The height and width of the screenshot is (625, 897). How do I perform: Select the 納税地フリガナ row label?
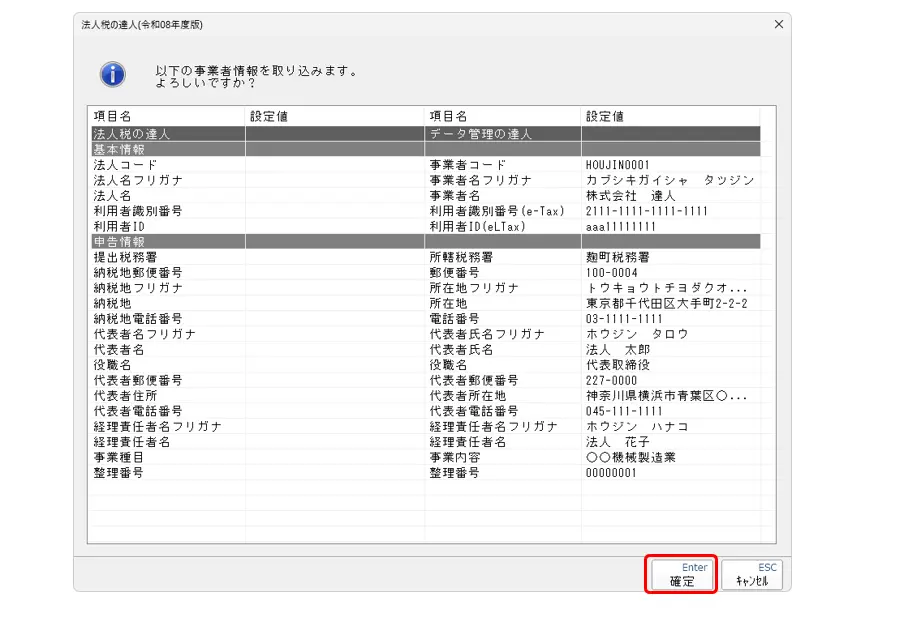point(138,288)
